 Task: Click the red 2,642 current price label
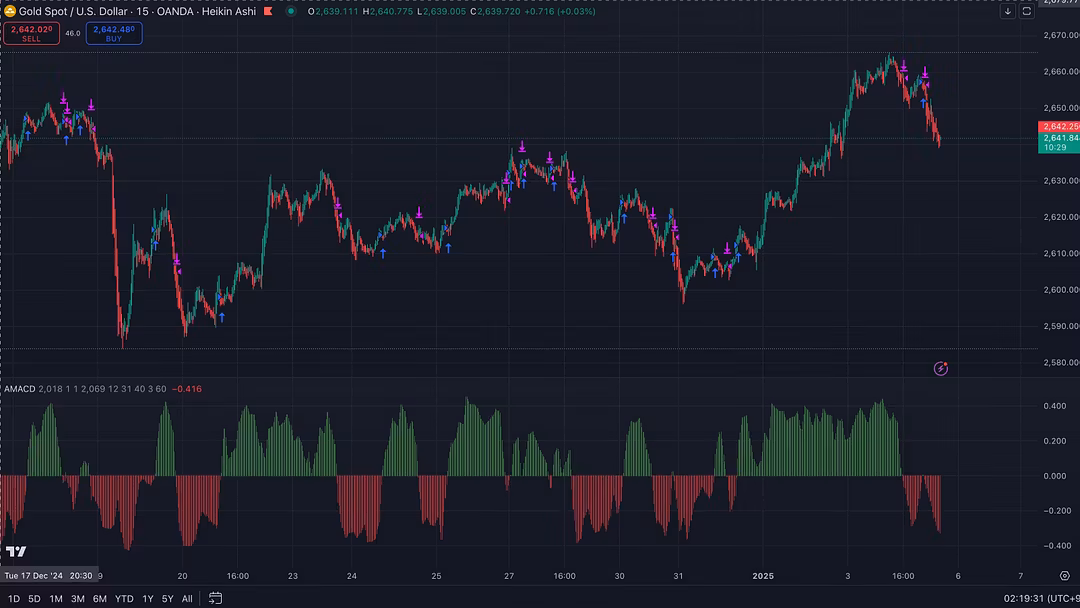coord(1059,127)
